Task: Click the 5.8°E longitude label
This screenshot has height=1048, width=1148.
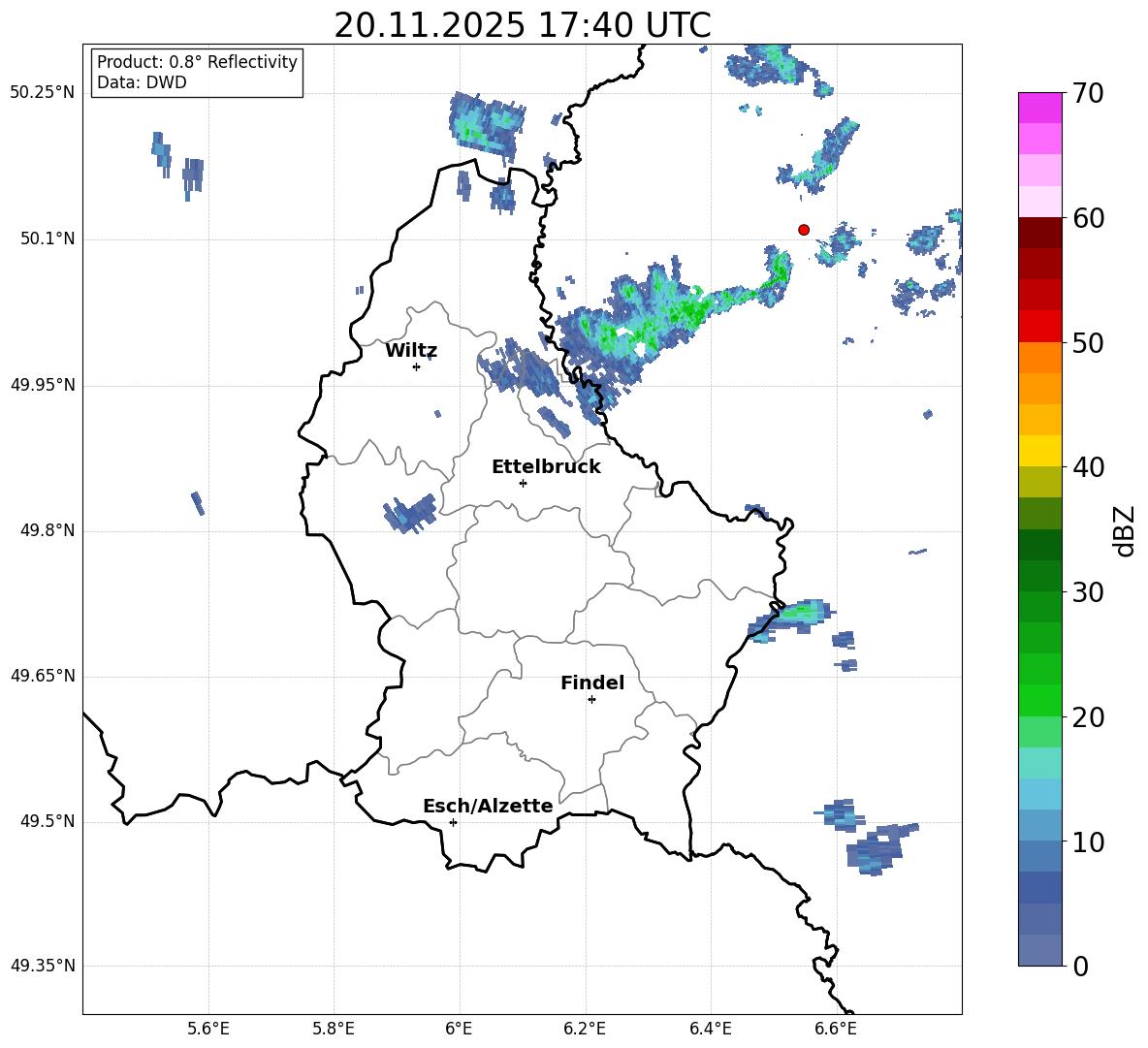Action: click(334, 1029)
